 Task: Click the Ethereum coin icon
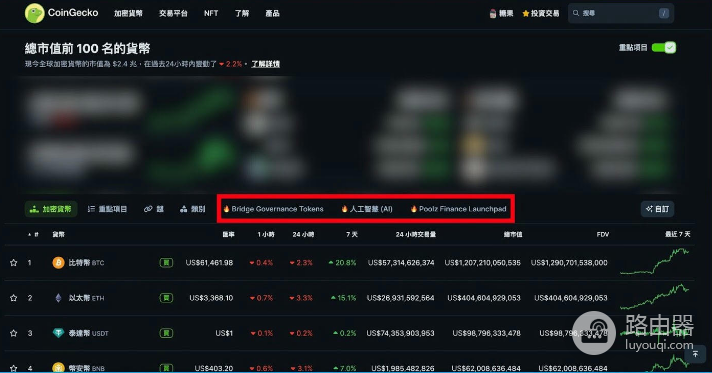tap(58, 298)
